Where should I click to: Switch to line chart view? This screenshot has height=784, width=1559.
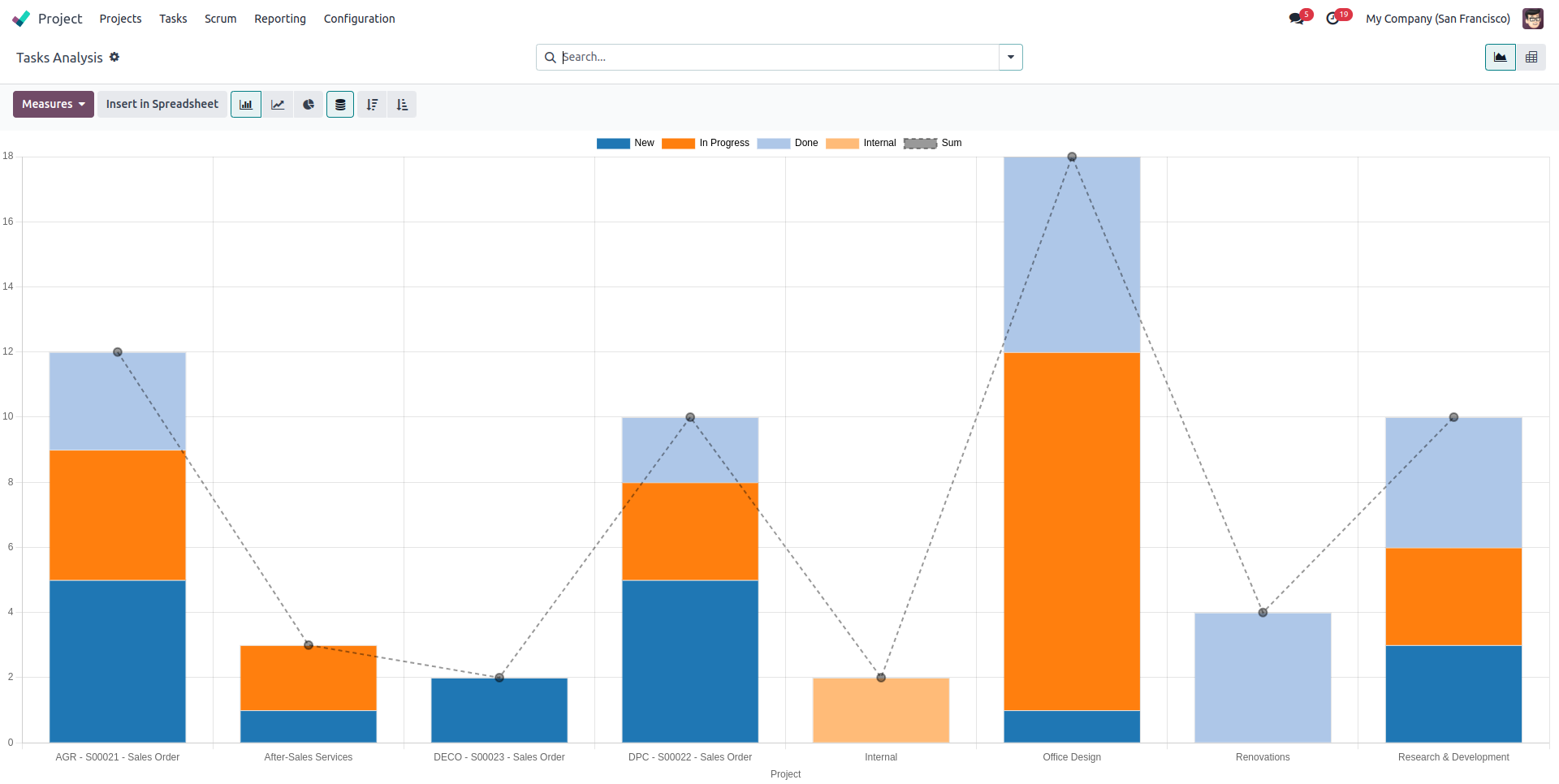[277, 104]
